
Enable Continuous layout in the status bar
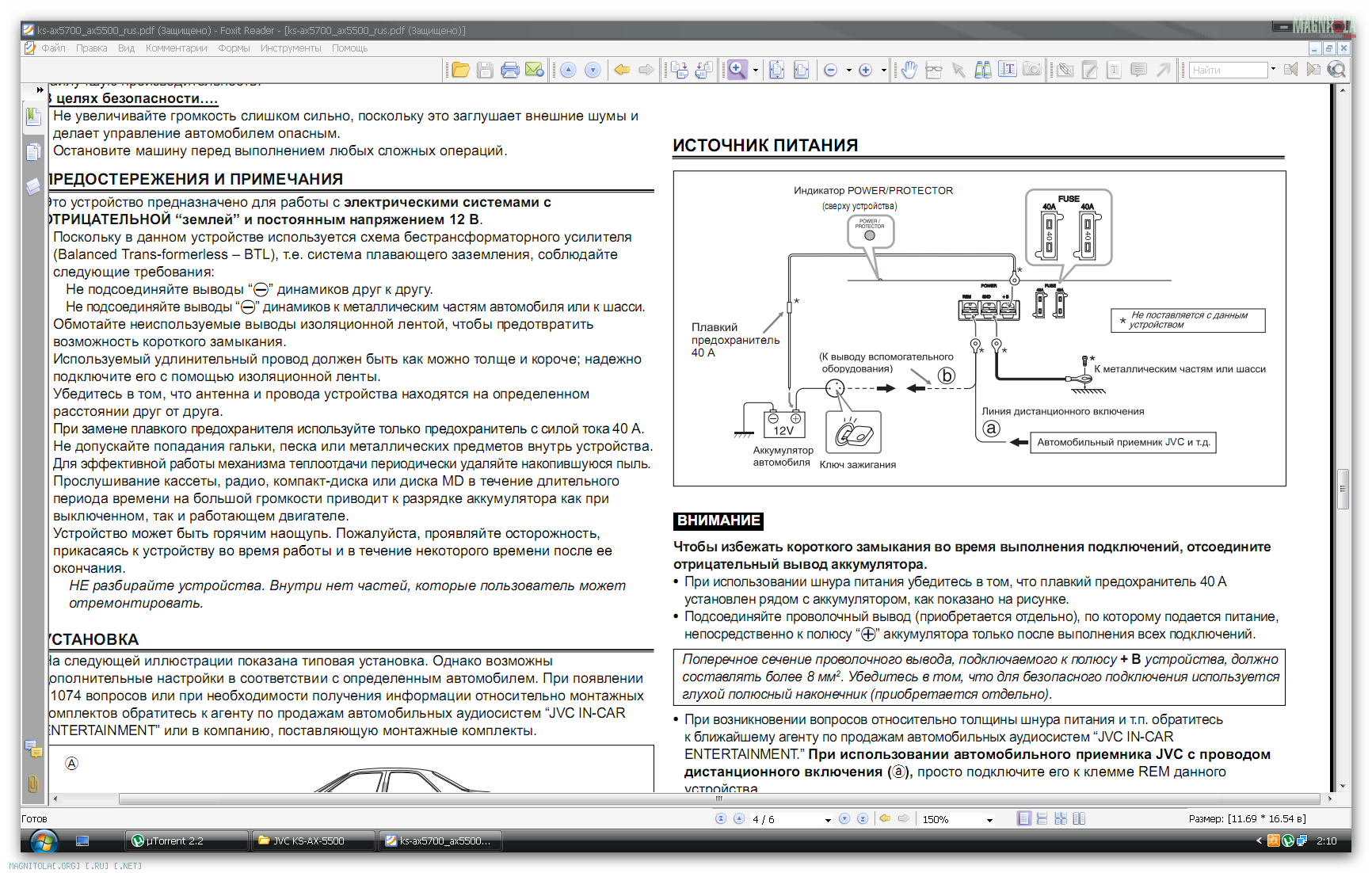[1042, 818]
